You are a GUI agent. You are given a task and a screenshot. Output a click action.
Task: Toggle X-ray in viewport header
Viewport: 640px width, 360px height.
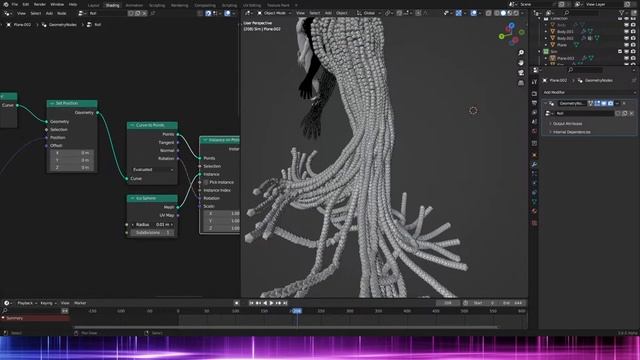pyautogui.click(x=489, y=13)
